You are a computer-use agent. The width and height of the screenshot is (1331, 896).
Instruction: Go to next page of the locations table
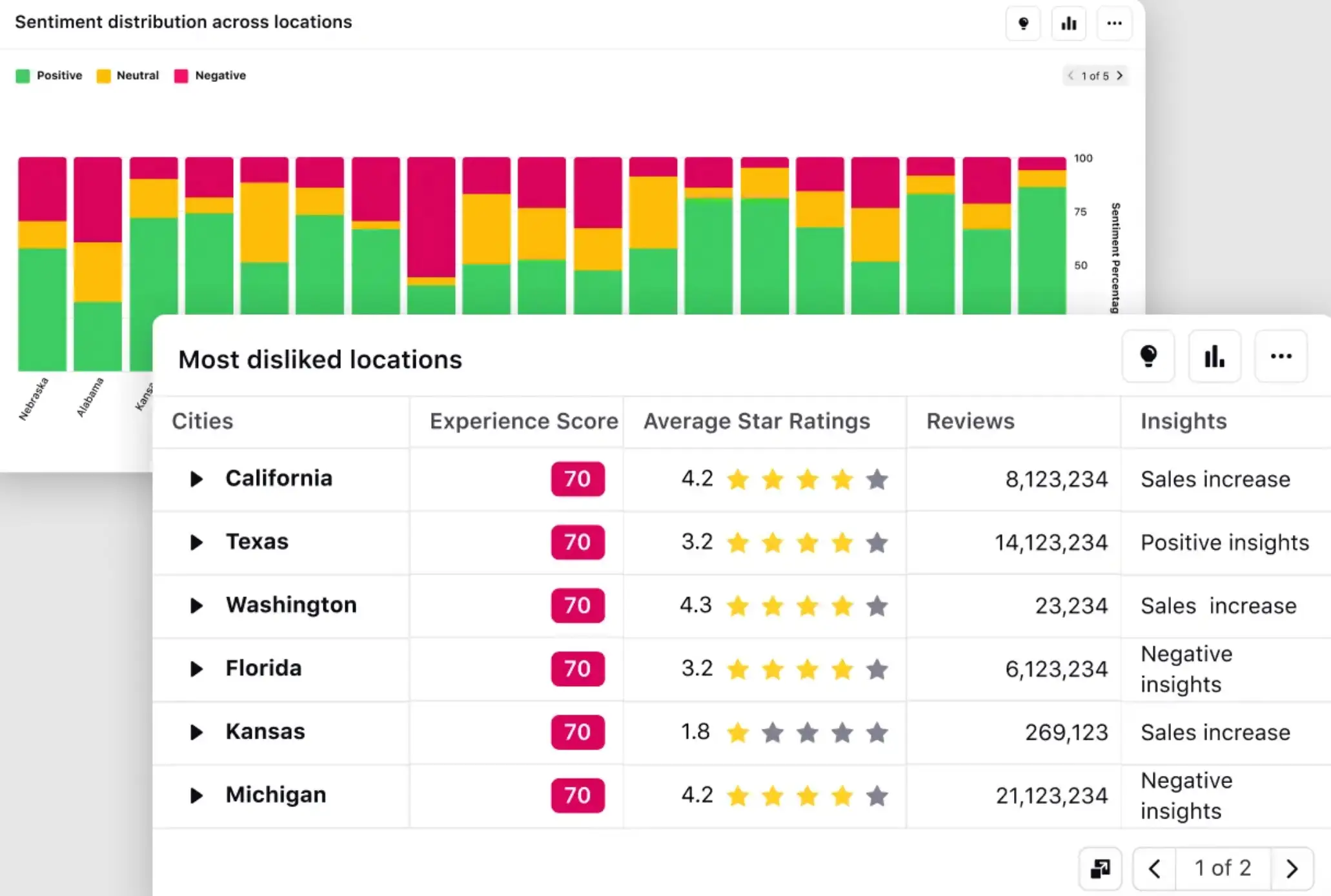point(1292,869)
